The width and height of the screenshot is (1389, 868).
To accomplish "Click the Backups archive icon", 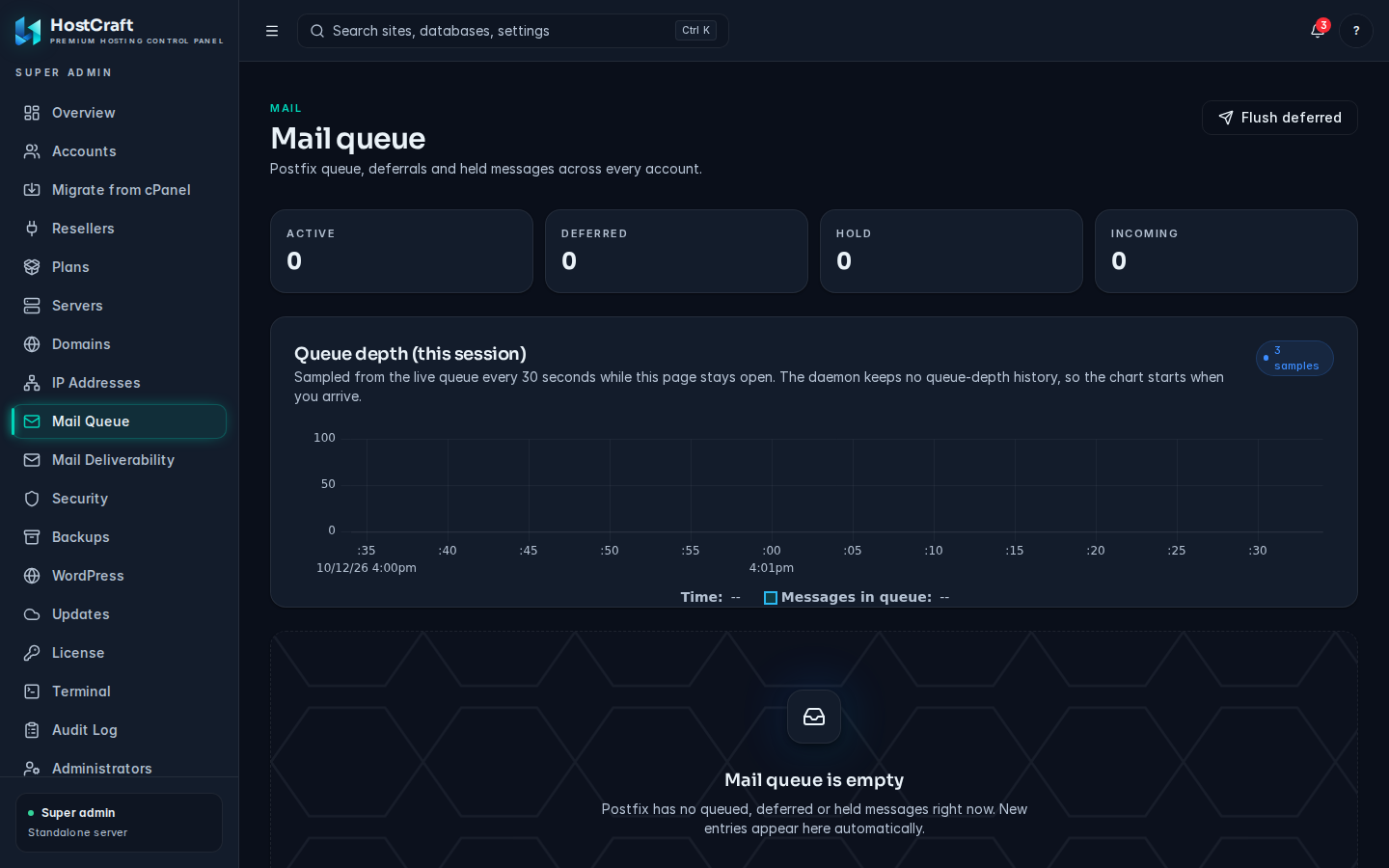I will pos(32,537).
